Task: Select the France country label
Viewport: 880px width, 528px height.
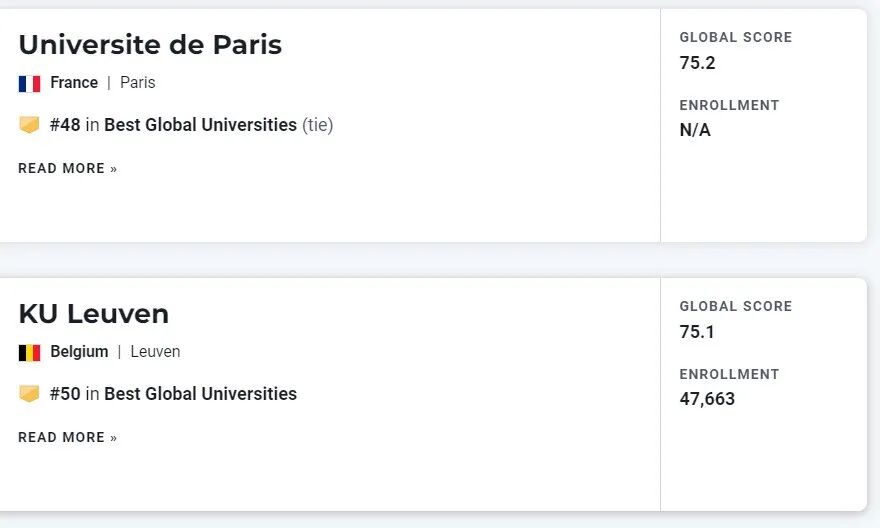Action: pyautogui.click(x=74, y=83)
